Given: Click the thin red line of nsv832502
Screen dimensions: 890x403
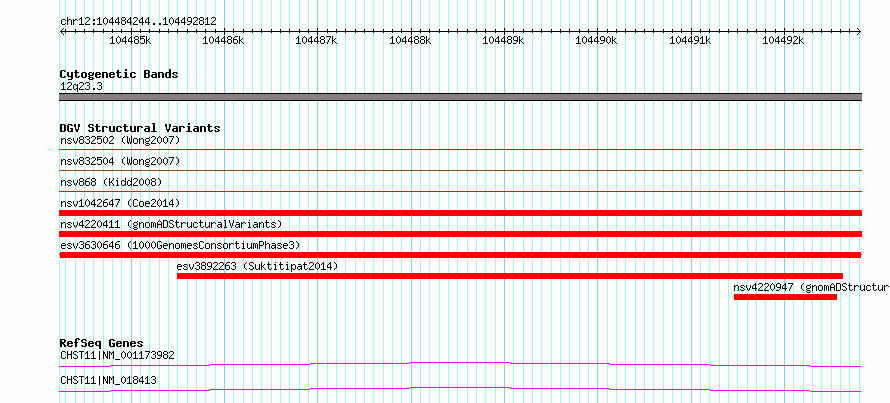Looking at the screenshot, I should point(461,149).
